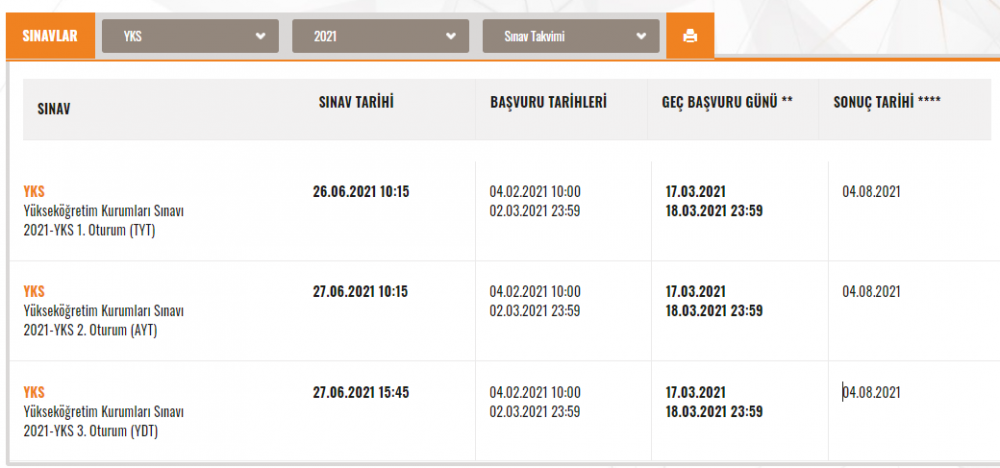Click the YKS link in the YDT row
This screenshot has width=1000, height=468.
coord(34,392)
